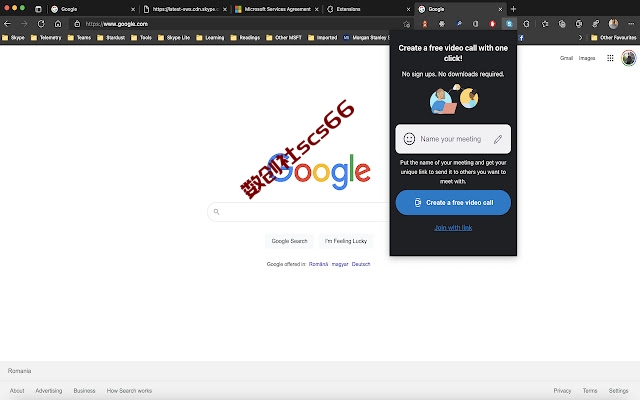Open the Skype bookmarks folder
The height and width of the screenshot is (400, 640).
point(13,38)
